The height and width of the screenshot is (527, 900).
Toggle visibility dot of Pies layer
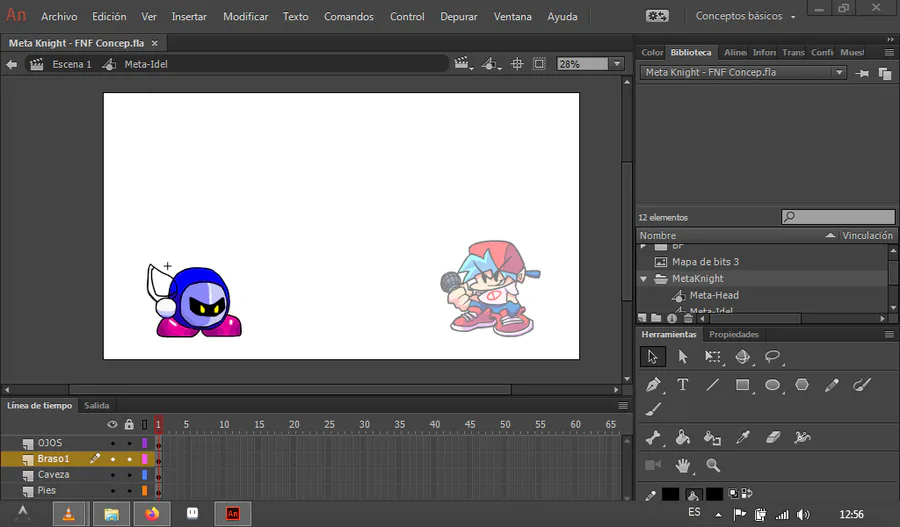(112, 491)
